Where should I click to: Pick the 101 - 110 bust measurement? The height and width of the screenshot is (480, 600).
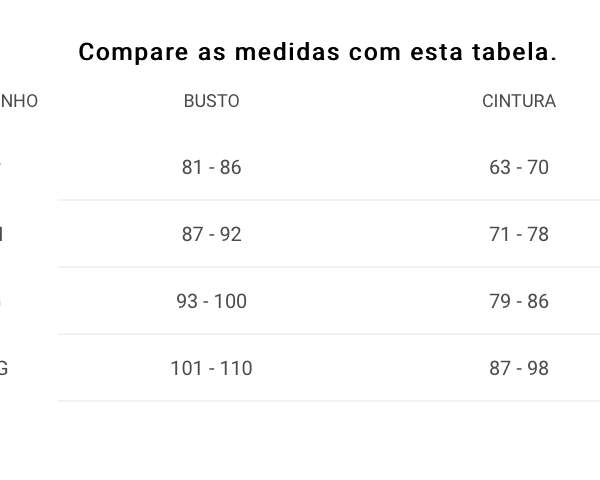coord(212,368)
